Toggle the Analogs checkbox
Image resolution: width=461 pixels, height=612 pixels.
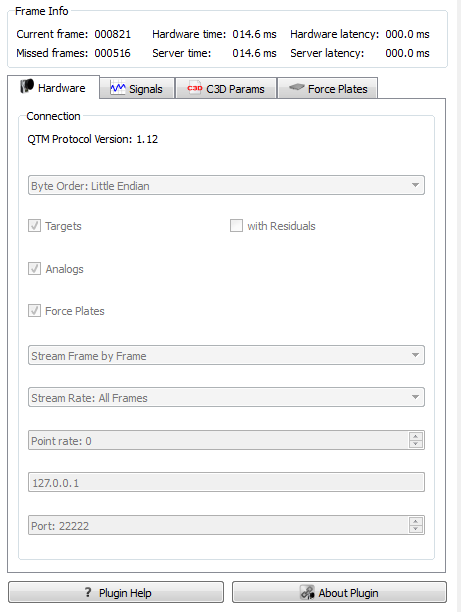(34, 269)
